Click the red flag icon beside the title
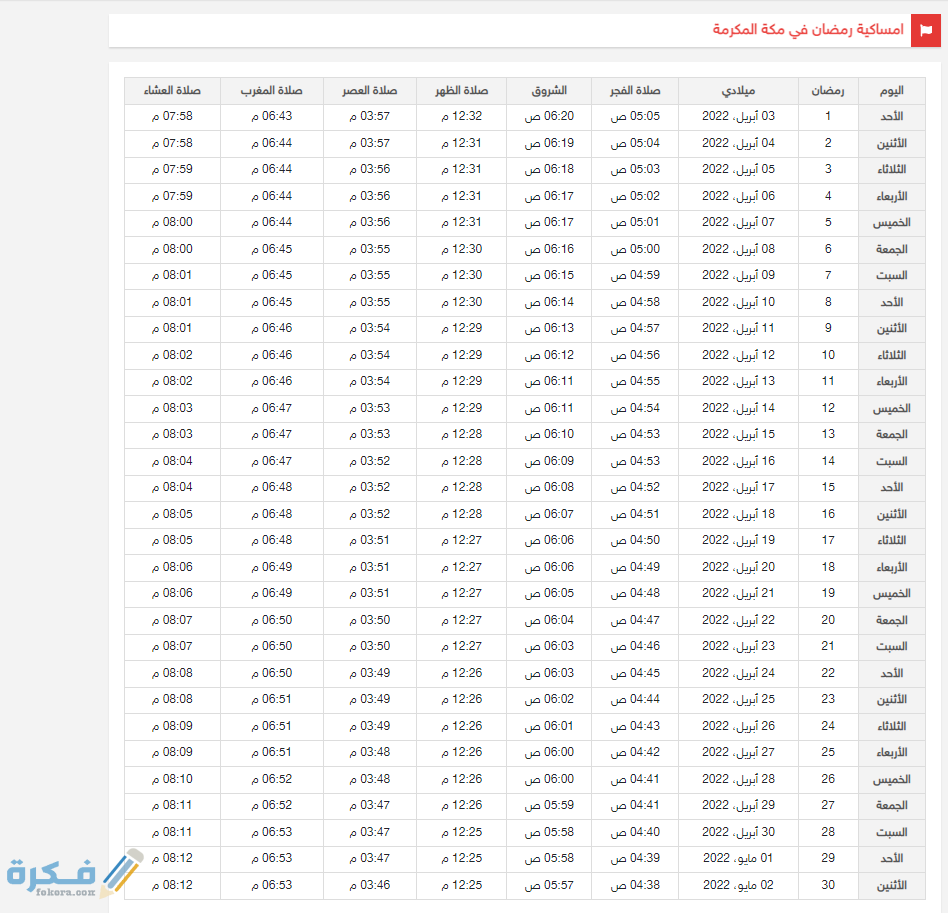 pos(925,30)
